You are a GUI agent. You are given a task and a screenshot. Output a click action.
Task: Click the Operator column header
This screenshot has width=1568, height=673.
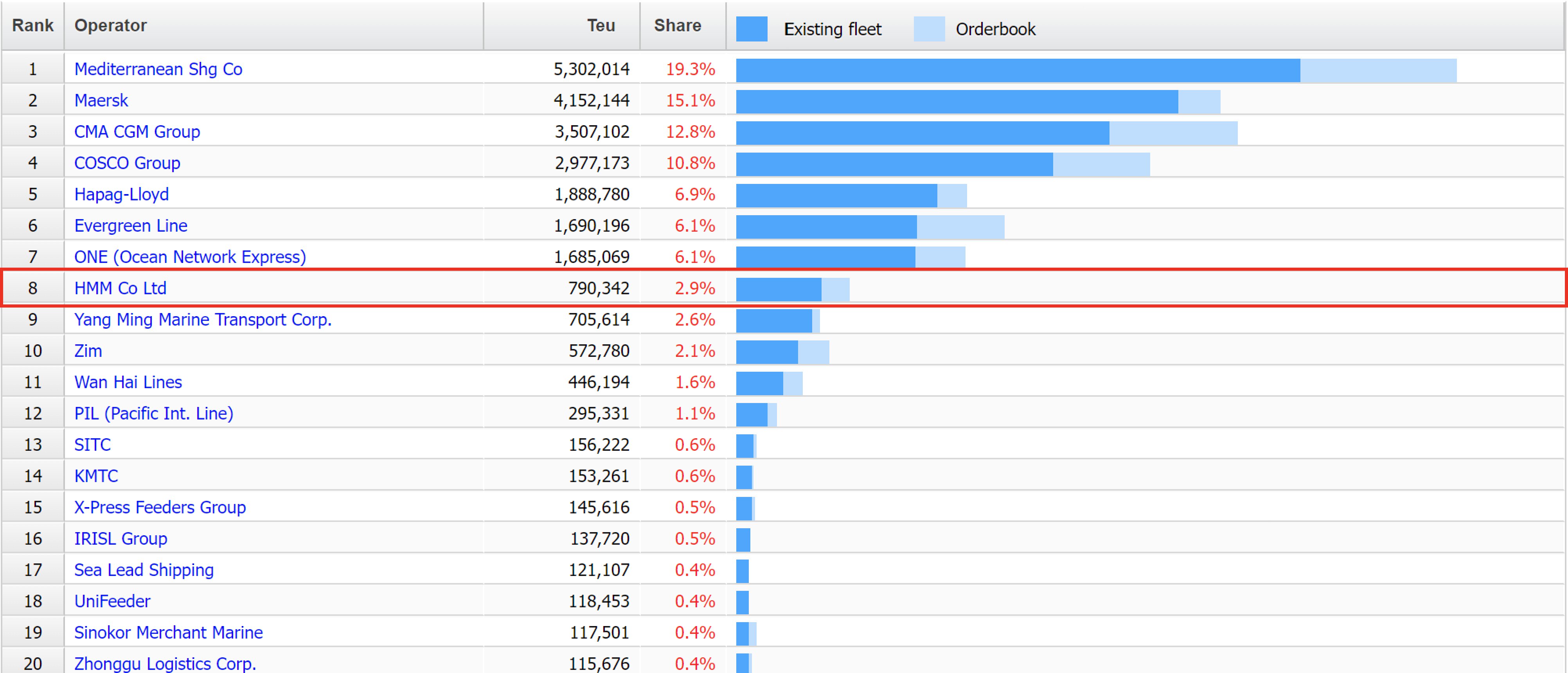coord(274,25)
